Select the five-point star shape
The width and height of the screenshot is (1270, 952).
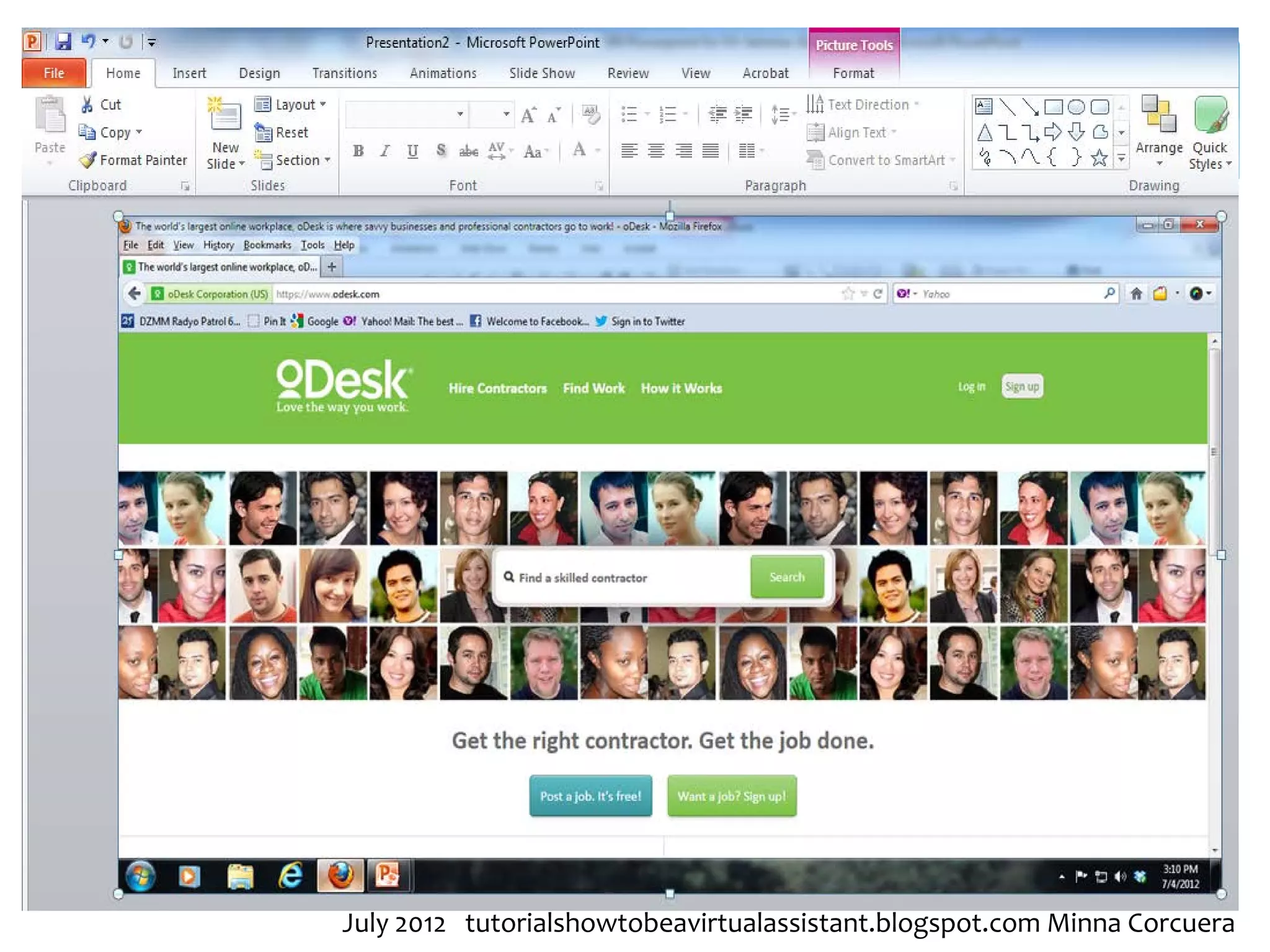1099,159
